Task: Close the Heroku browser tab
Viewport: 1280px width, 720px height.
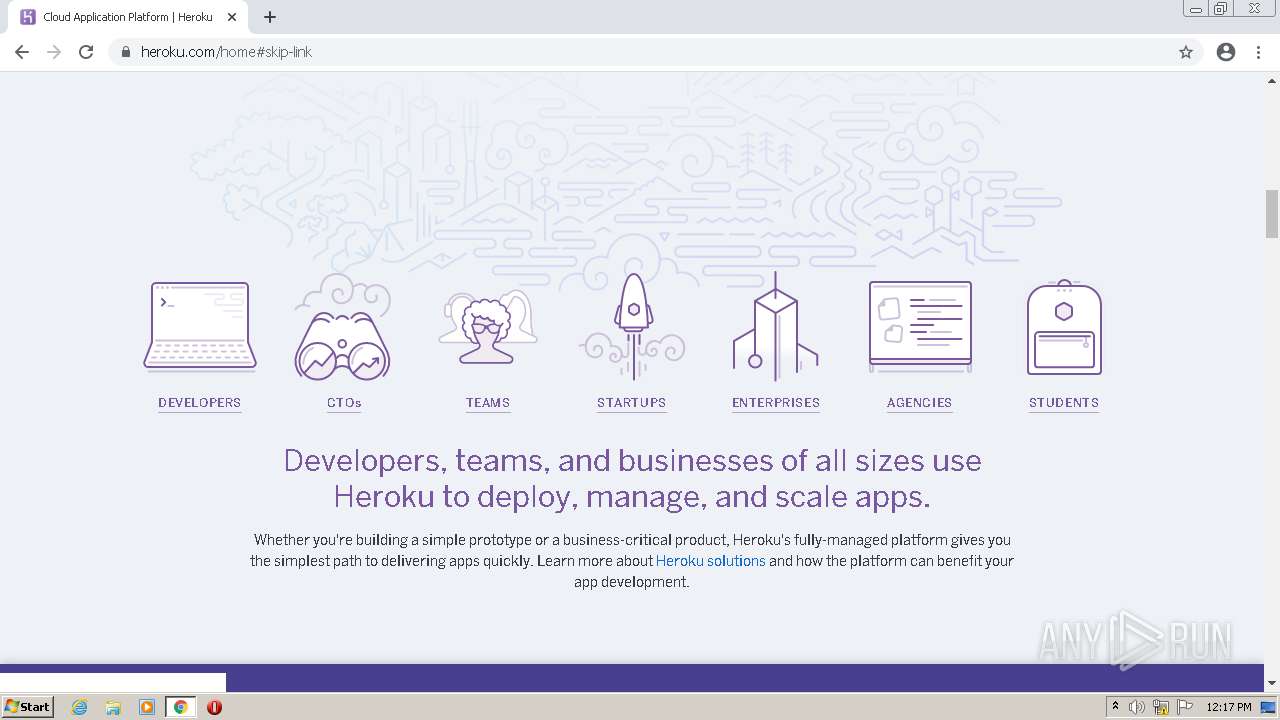Action: click(x=232, y=17)
